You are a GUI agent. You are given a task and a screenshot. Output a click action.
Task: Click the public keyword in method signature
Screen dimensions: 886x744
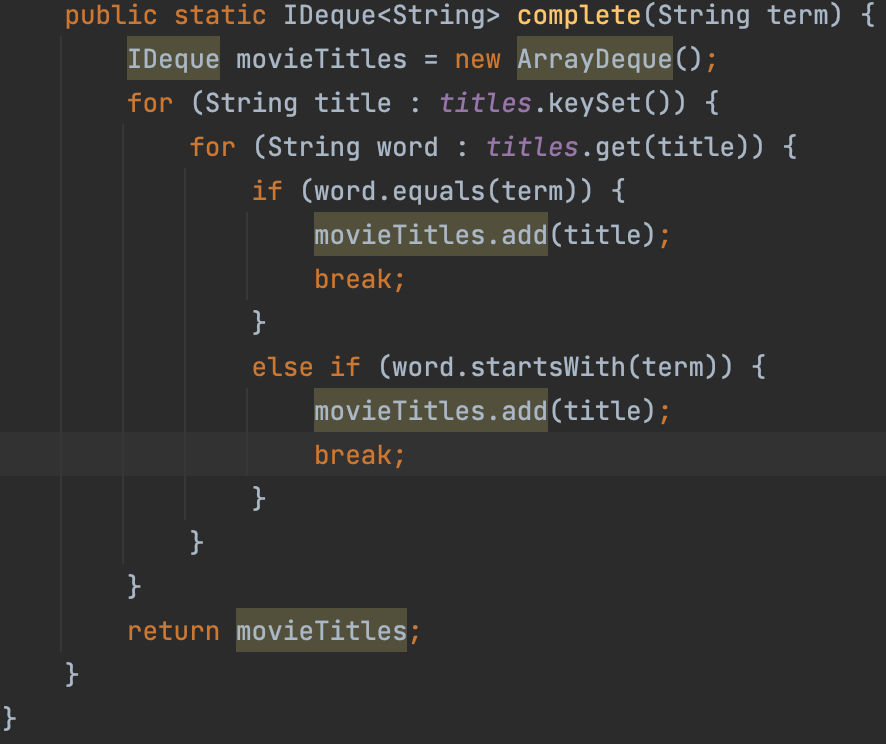coord(112,16)
